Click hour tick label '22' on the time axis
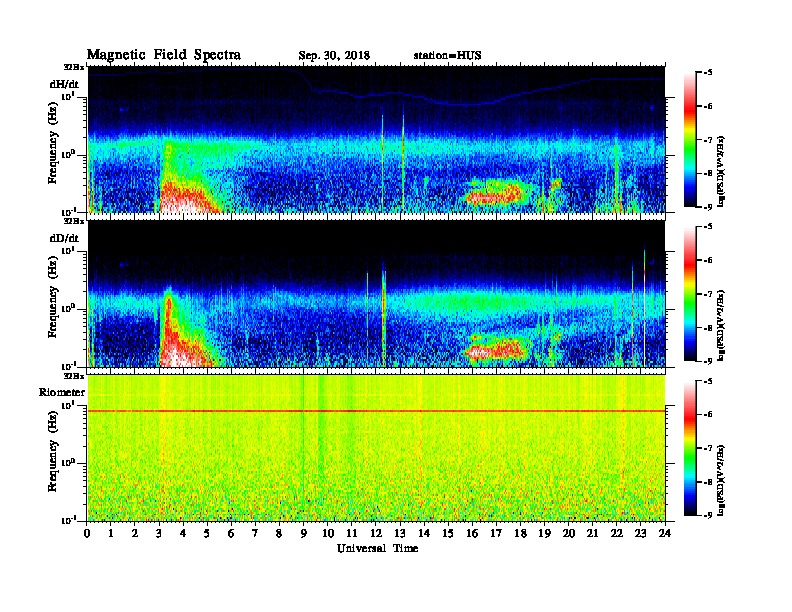 point(617,534)
